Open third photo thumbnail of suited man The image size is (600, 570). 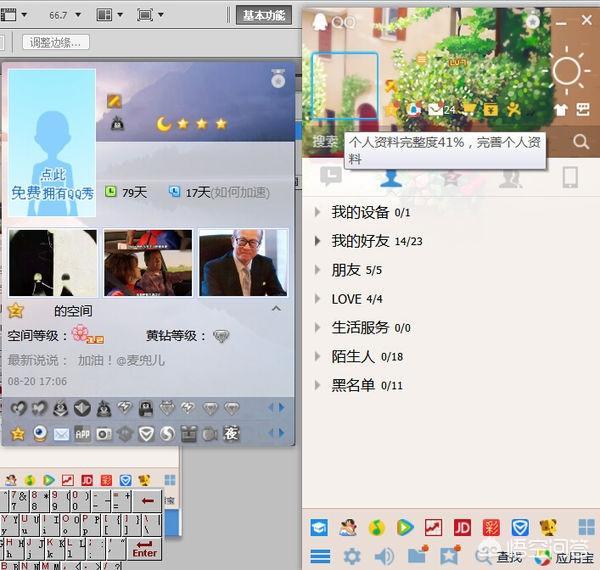pyautogui.click(x=243, y=263)
